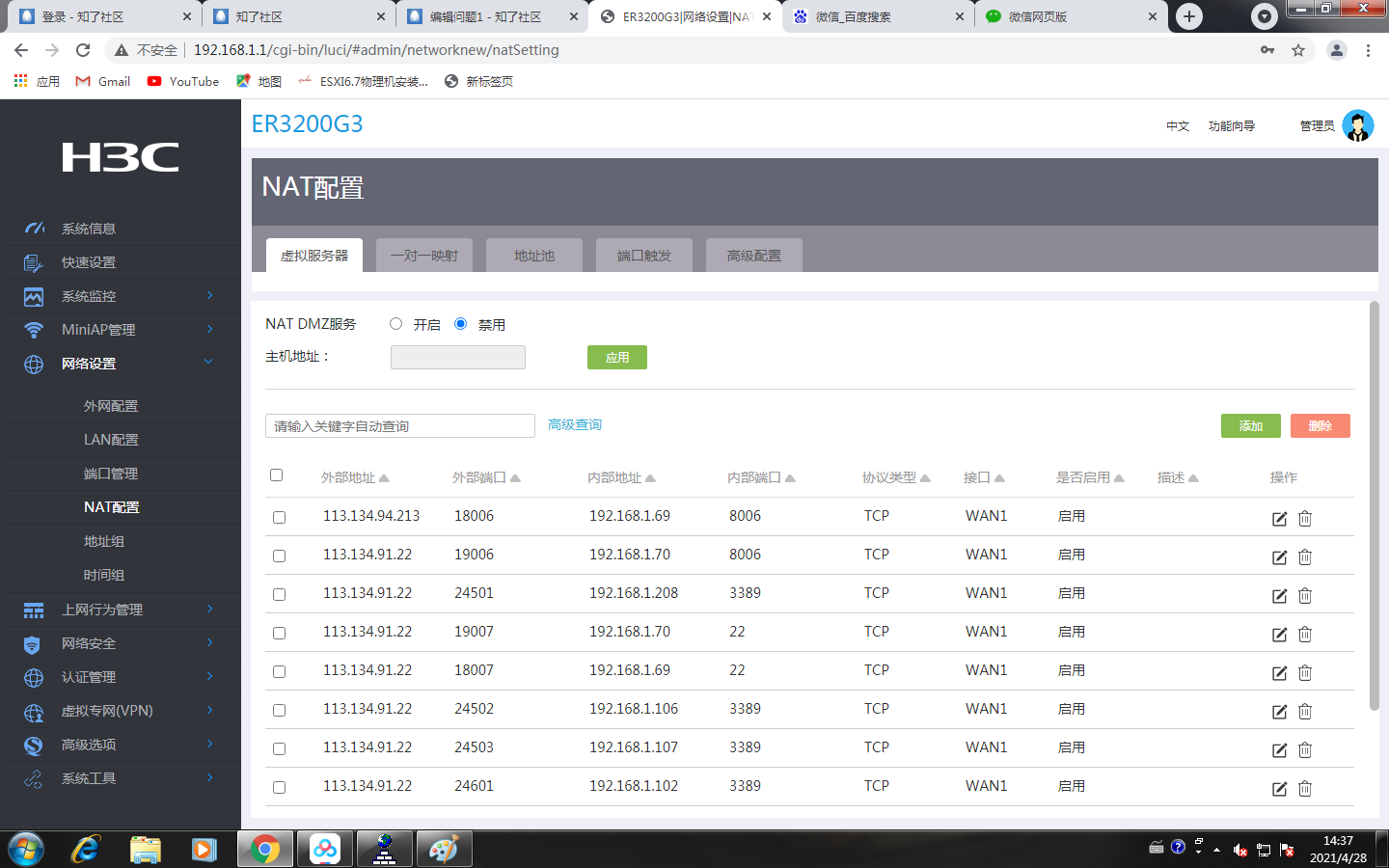Select the NAT DMZ 禁用 radio button

pyautogui.click(x=460, y=324)
